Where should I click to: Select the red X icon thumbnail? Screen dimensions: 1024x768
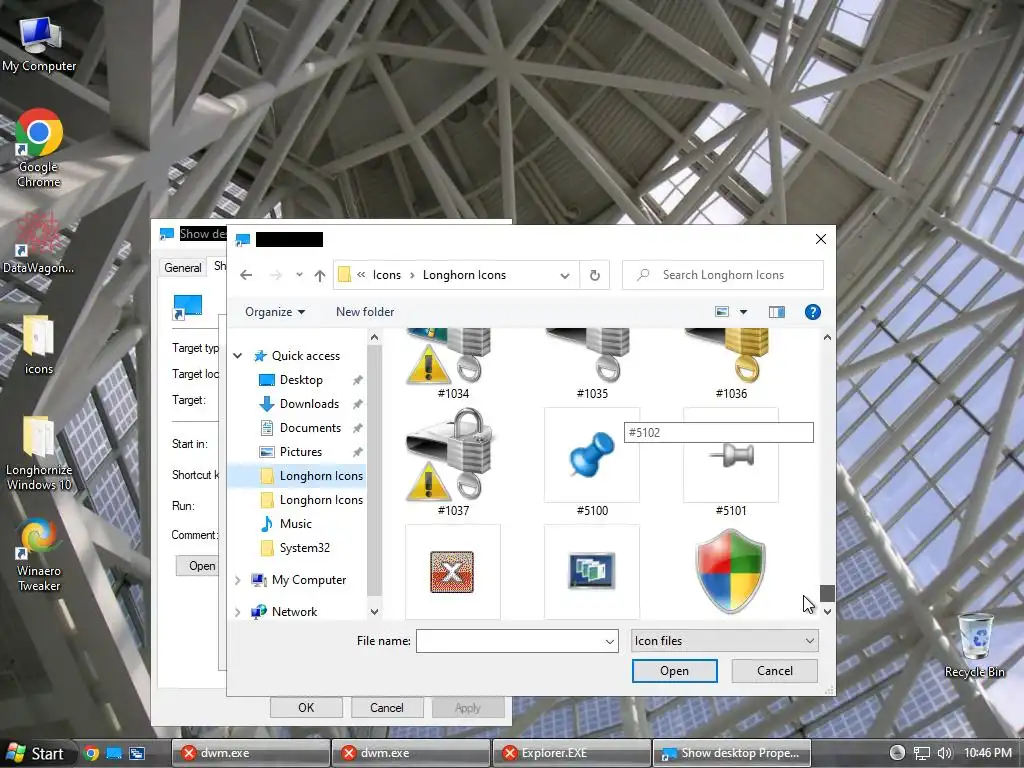point(453,571)
